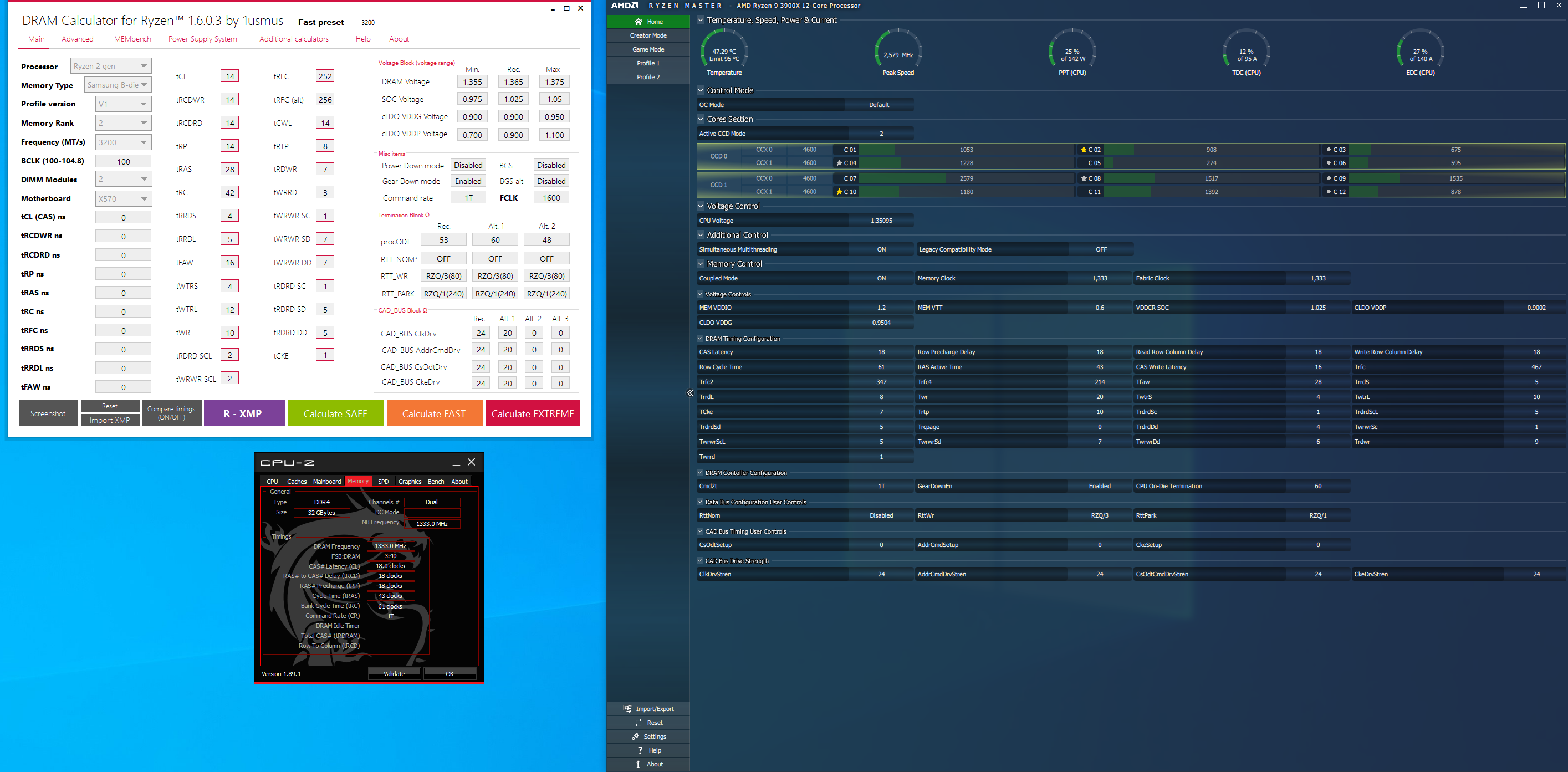Image resolution: width=1568 pixels, height=772 pixels.
Task: Click the Reset icon in the Ryzen Master sidebar
Action: point(639,723)
